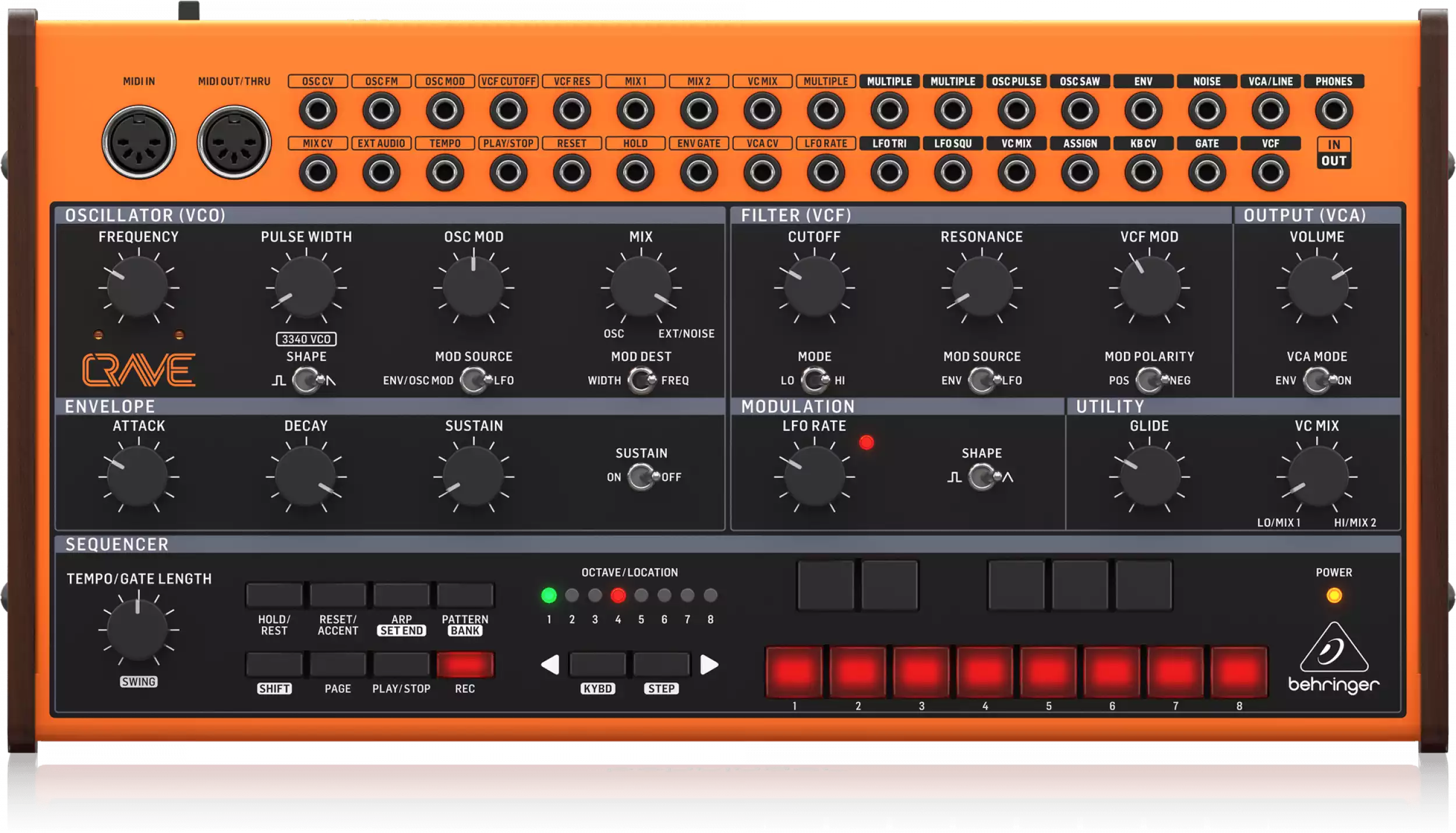1456x833 pixels.
Task: Click the MIDI OUT/THRU DIN socket
Action: point(234,142)
